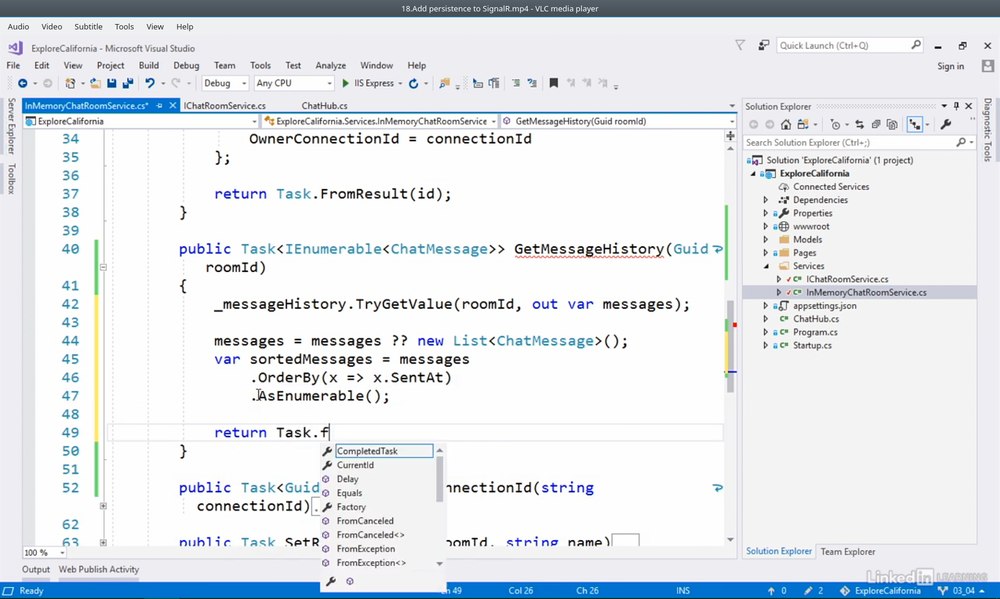
Task: Select FromCanceled in the IntelliSense list
Action: 365,521
